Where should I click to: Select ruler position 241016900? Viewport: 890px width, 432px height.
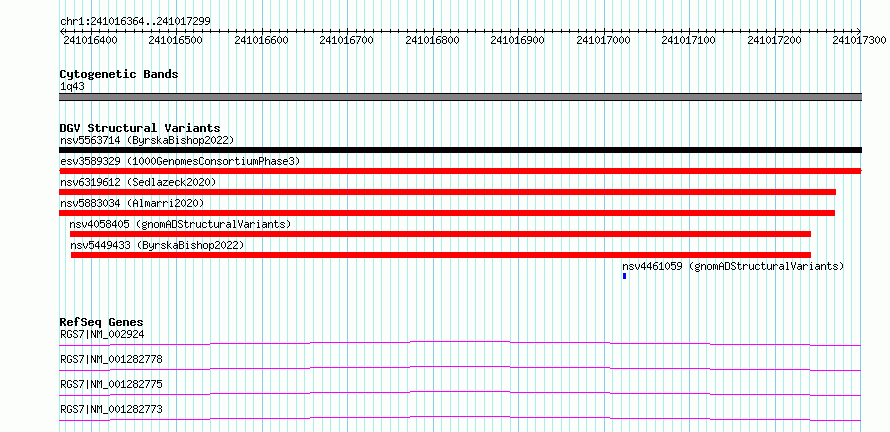point(518,40)
